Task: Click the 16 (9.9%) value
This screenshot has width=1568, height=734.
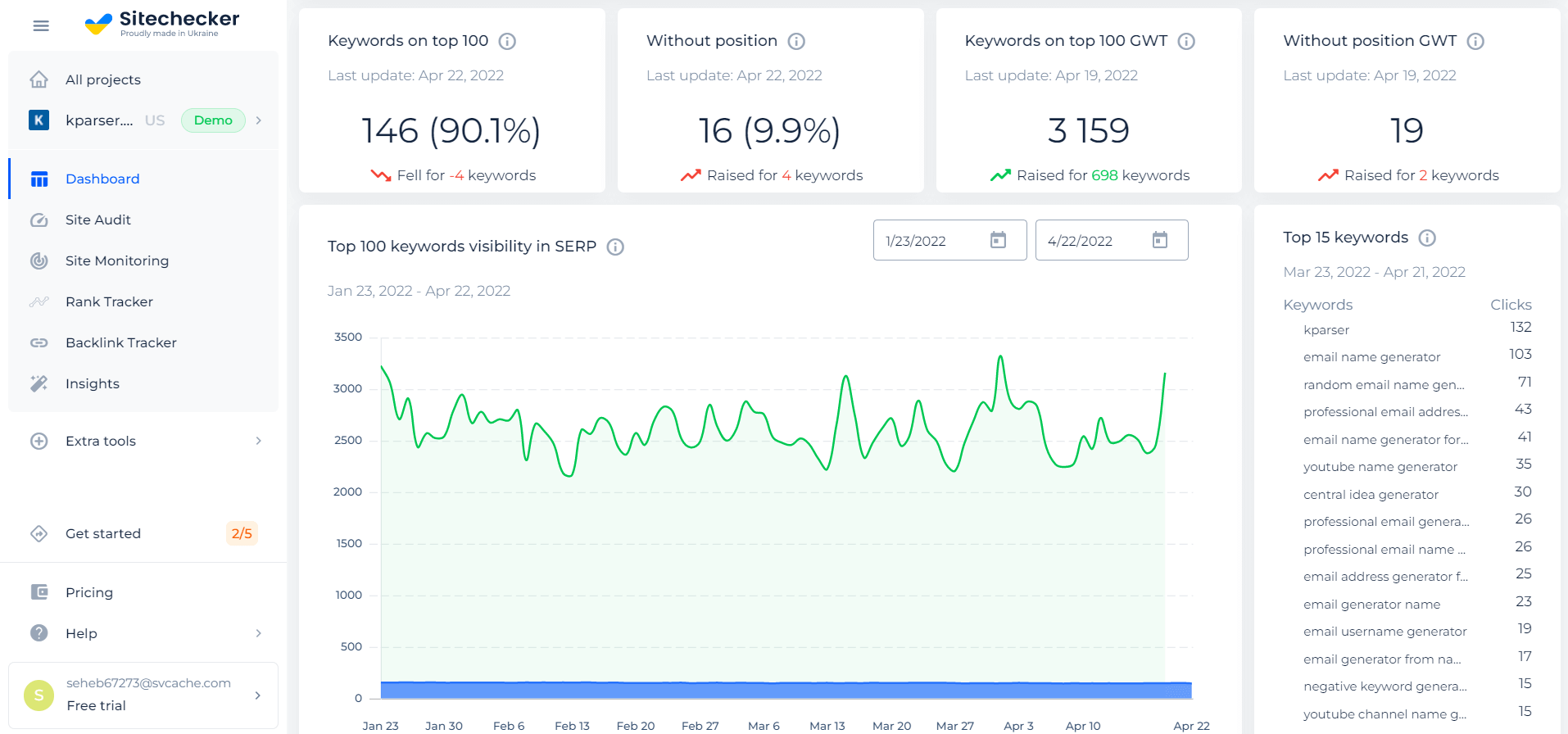Action: tap(769, 130)
